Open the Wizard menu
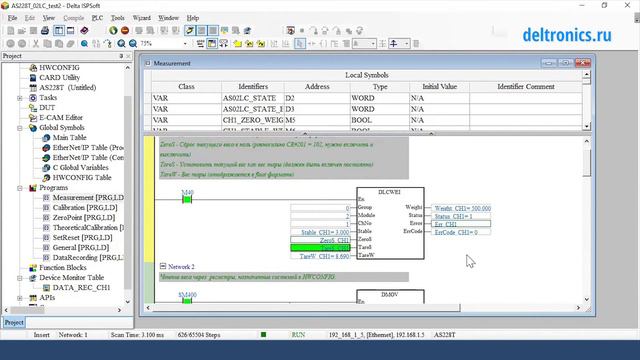This screenshot has height=360, width=640. 141,18
